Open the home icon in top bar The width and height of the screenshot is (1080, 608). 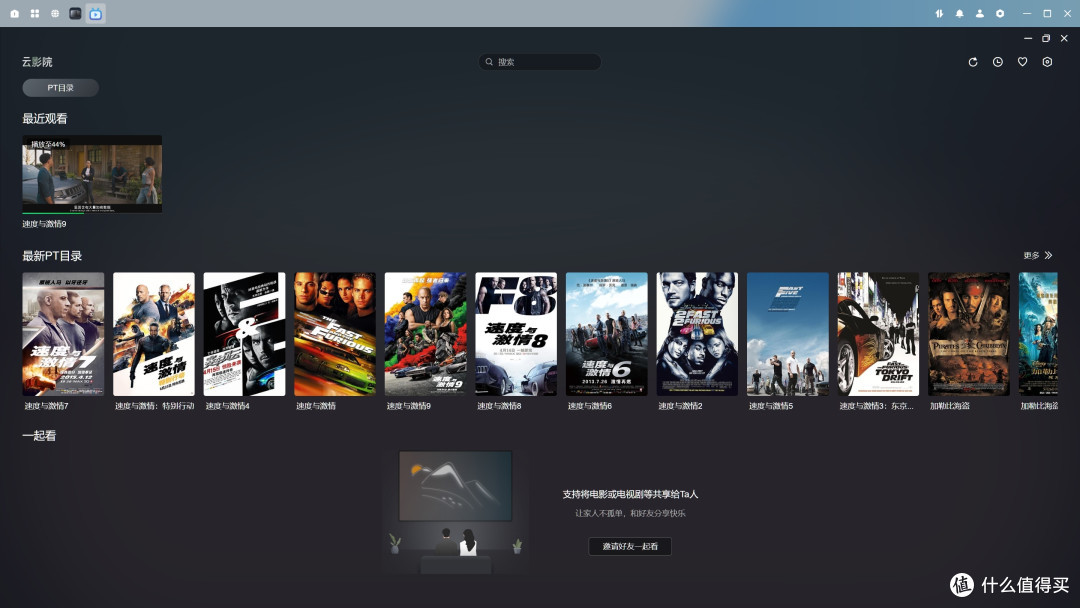14,14
